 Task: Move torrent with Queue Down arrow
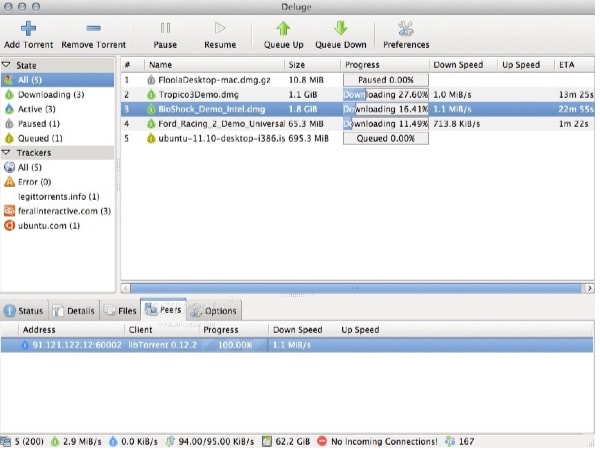pyautogui.click(x=341, y=35)
